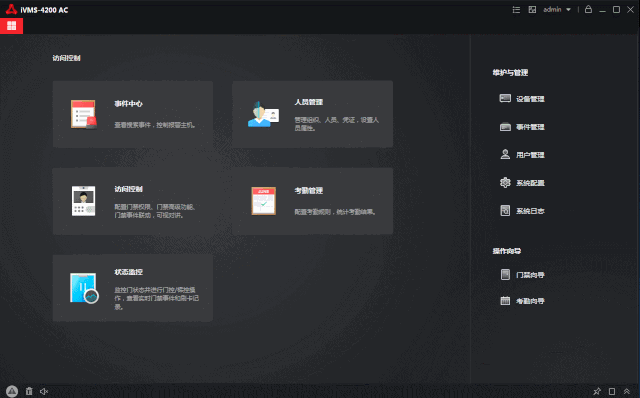The width and height of the screenshot is (640, 398).
Task: Open the task list icon in title bar
Action: [516, 9]
